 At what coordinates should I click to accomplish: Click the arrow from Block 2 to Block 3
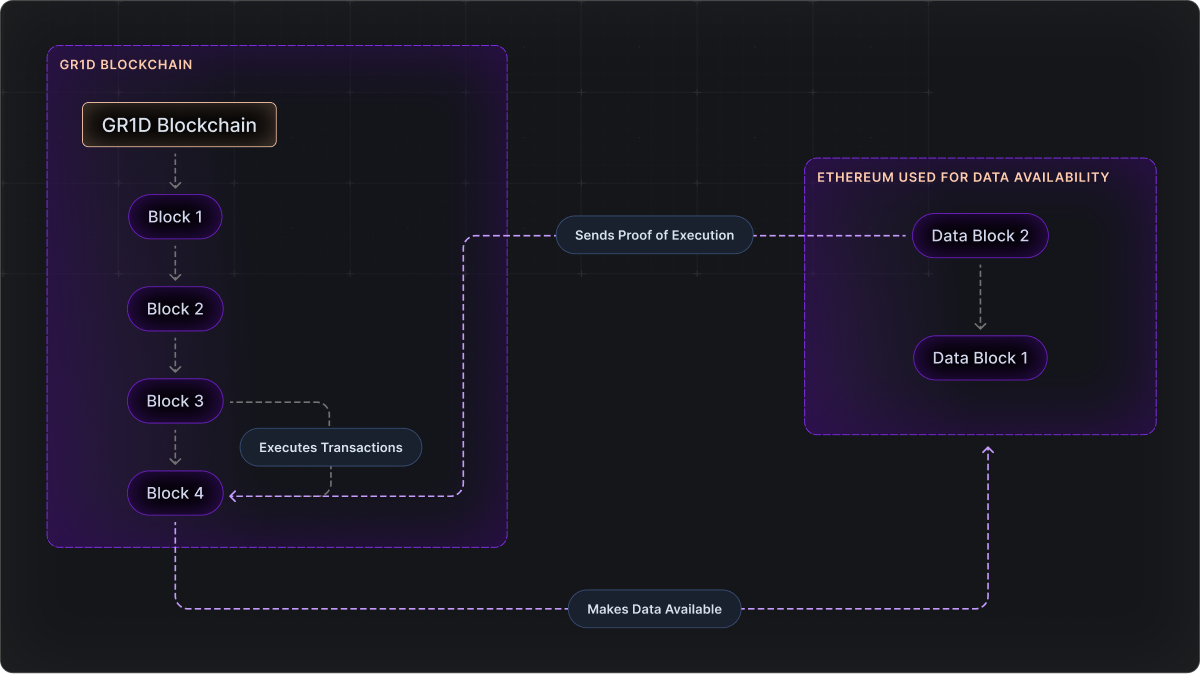point(175,355)
